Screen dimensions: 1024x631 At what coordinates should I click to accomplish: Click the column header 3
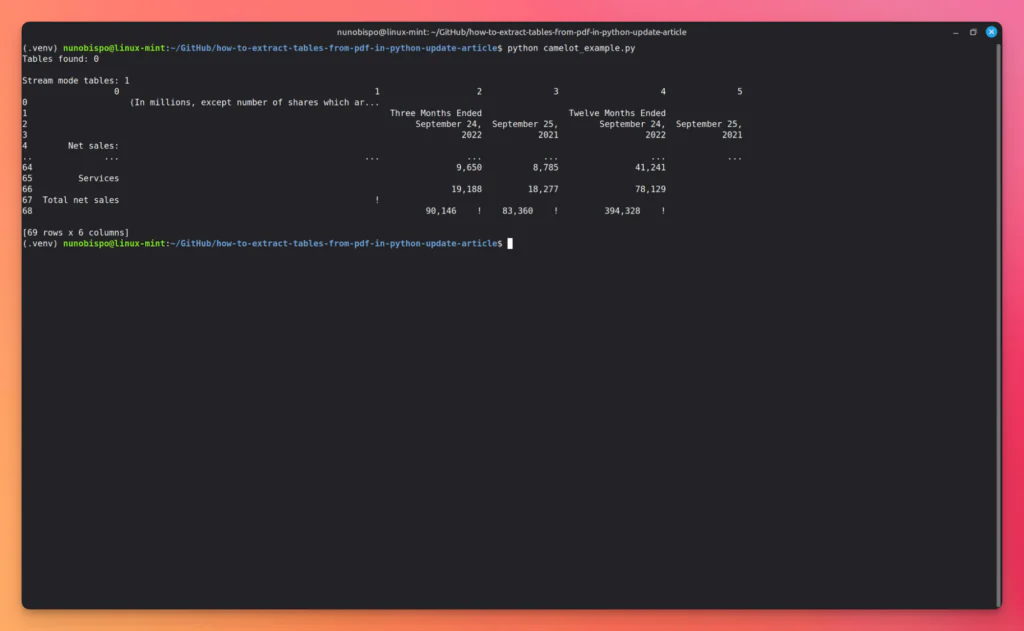[x=556, y=91]
